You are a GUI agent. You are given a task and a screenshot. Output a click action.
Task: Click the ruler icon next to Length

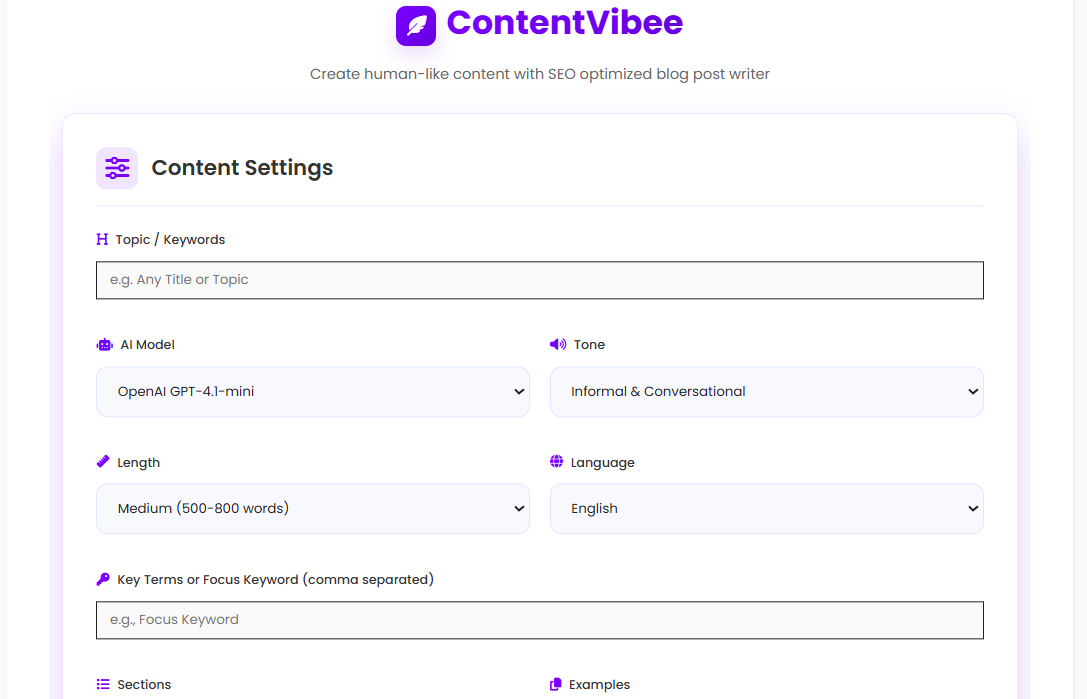103,462
